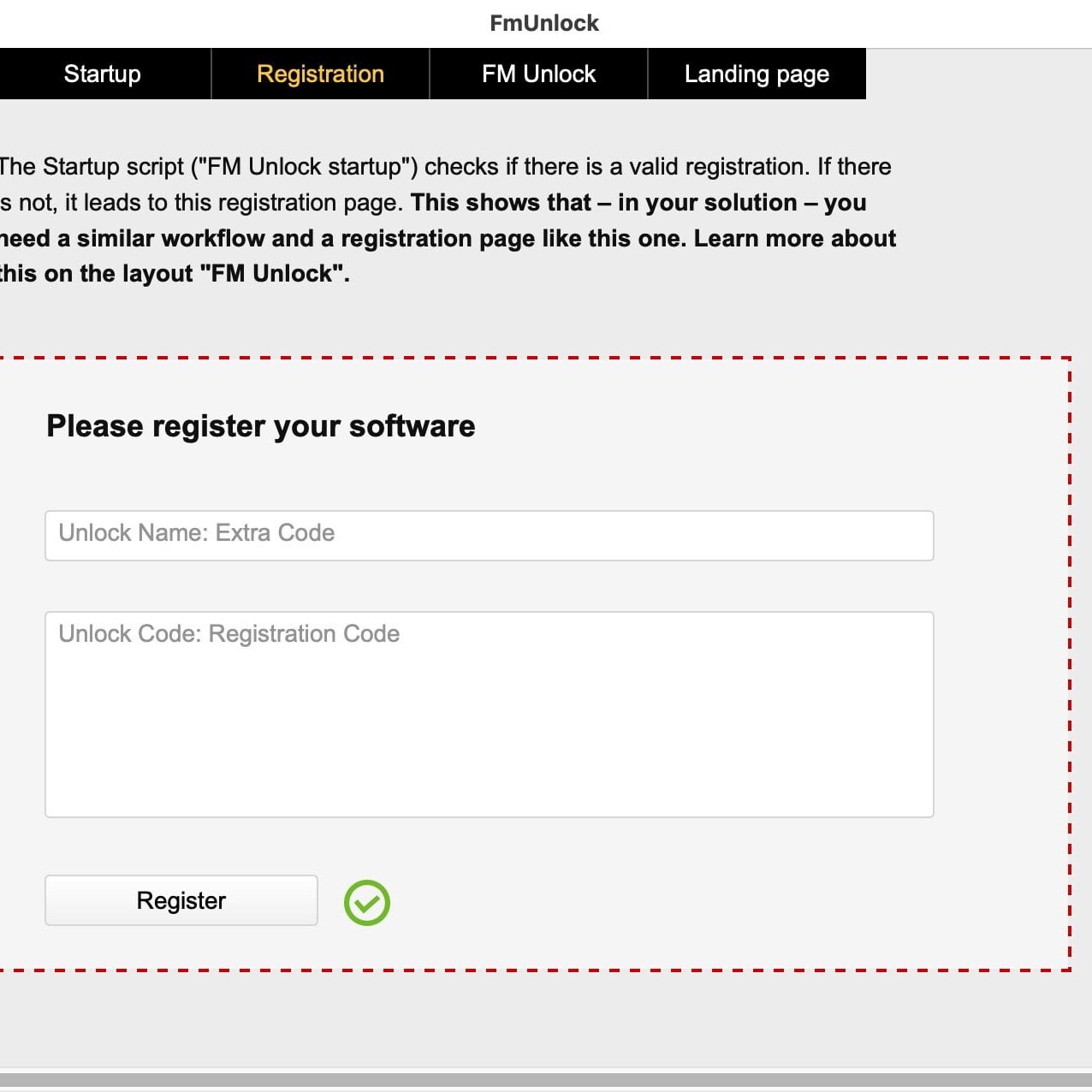This screenshot has width=1092, height=1092.
Task: Click empty space right of the checkmark icon
Action: click(685, 903)
